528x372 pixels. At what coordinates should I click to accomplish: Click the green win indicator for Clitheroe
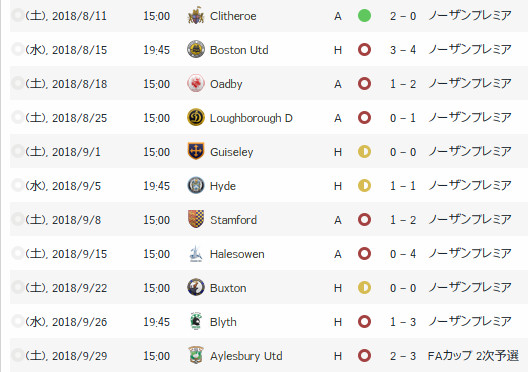coord(364,15)
